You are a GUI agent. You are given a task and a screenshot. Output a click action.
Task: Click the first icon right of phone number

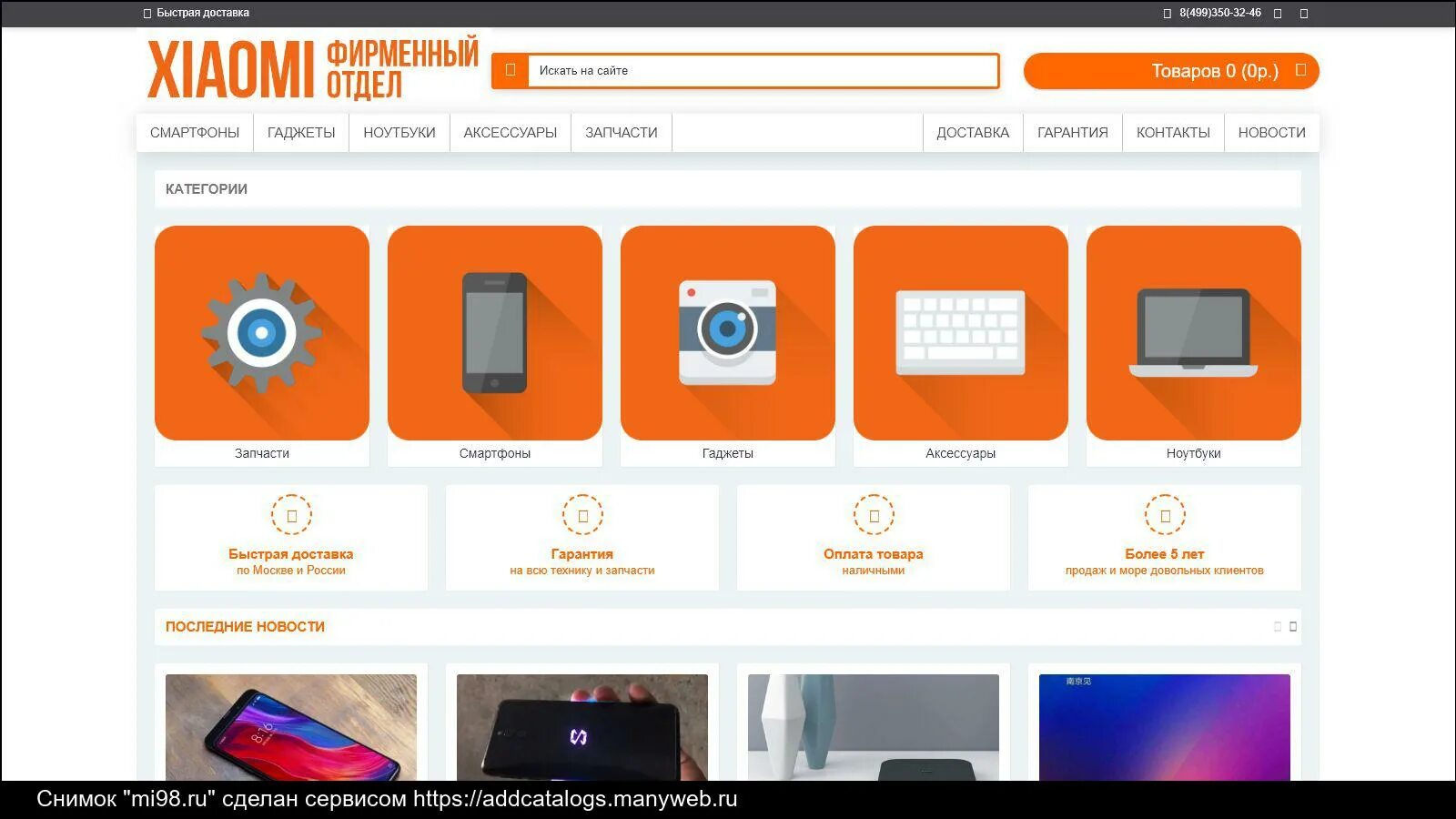point(1278,14)
